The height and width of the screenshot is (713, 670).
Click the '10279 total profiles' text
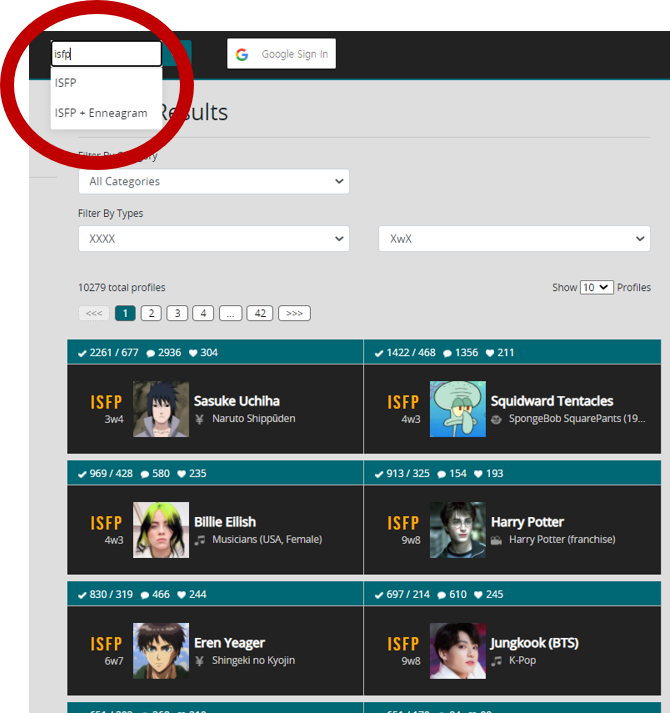tap(121, 287)
